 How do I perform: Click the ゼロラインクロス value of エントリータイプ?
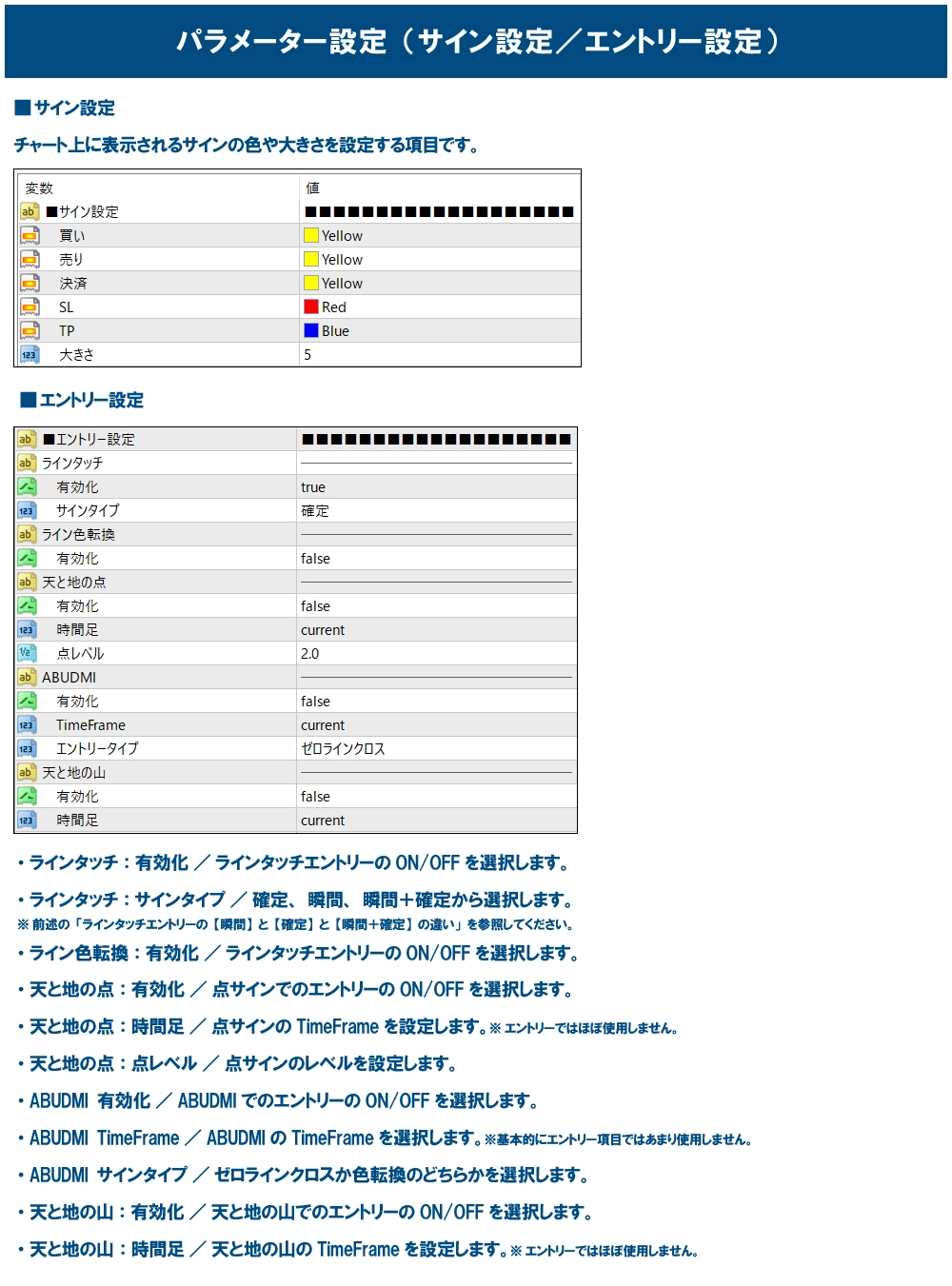point(343,748)
